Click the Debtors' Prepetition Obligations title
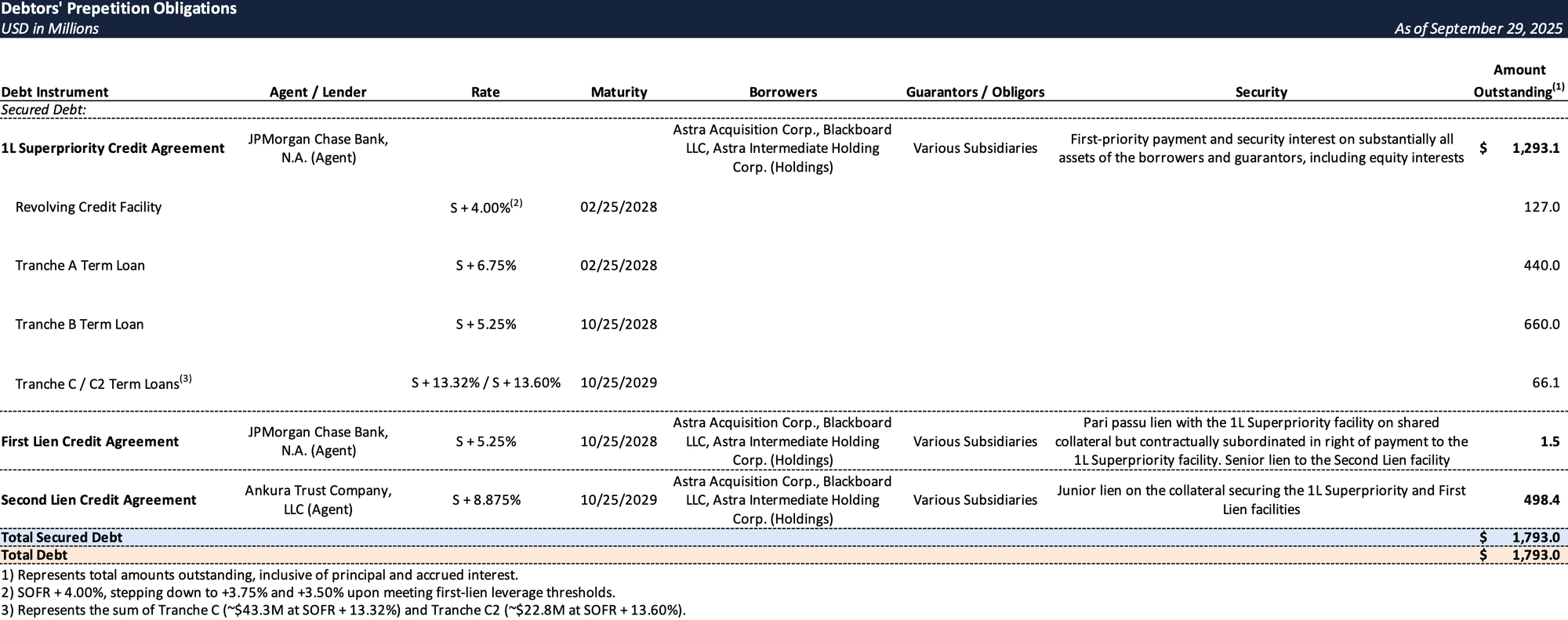The image size is (1568, 620). coord(119,9)
